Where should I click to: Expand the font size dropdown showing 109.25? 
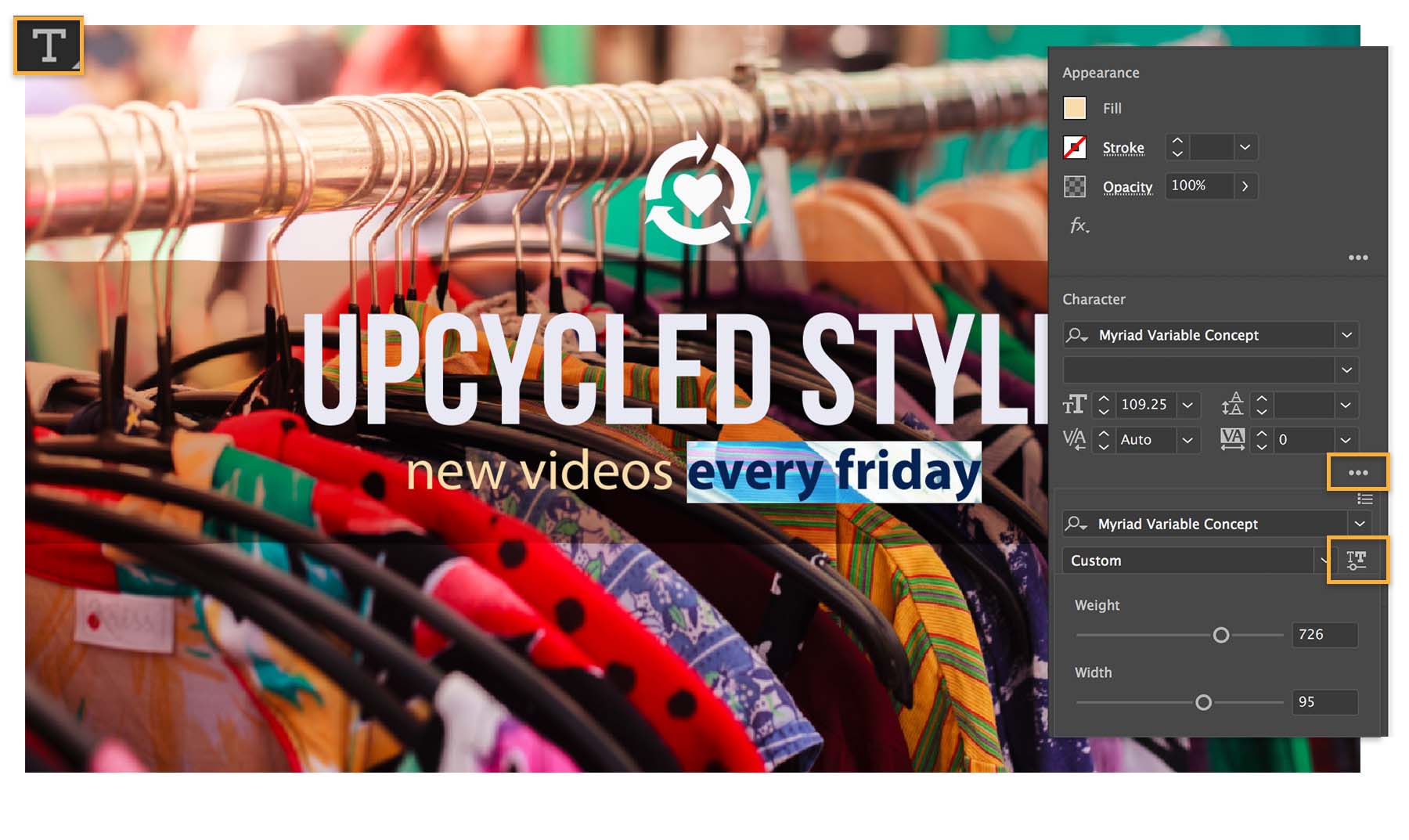tap(1189, 405)
